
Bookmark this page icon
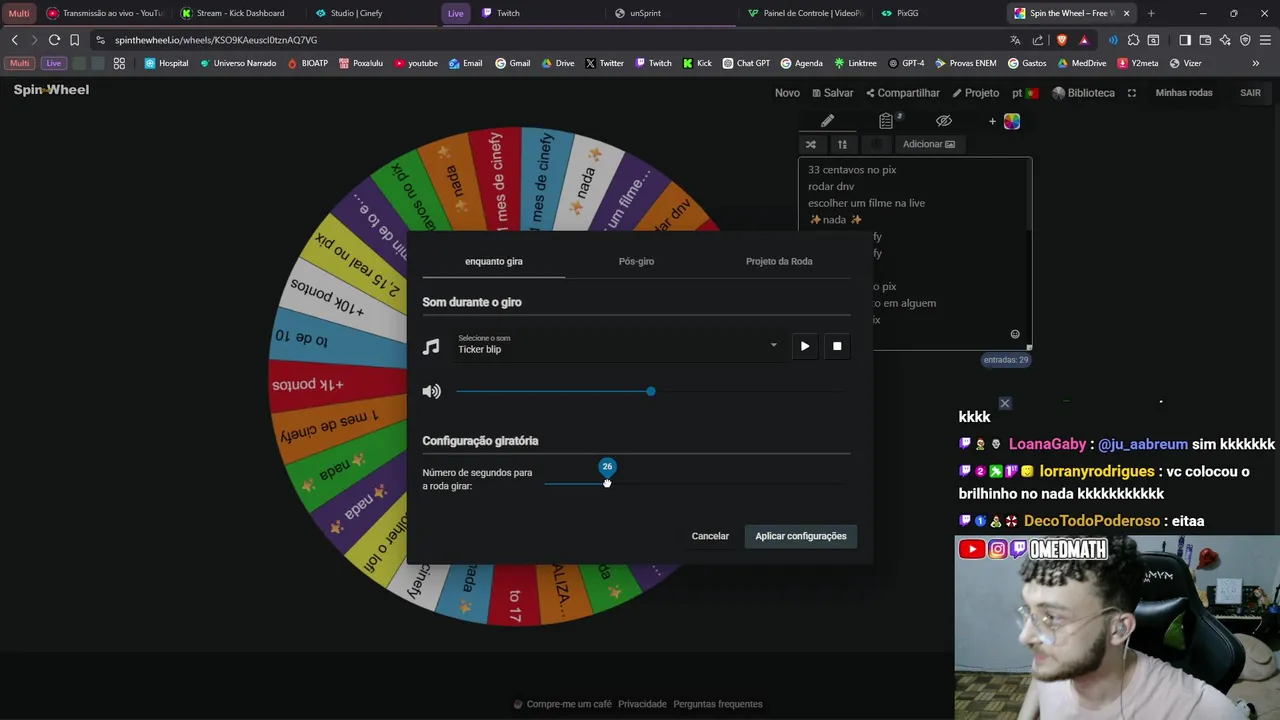click(74, 40)
